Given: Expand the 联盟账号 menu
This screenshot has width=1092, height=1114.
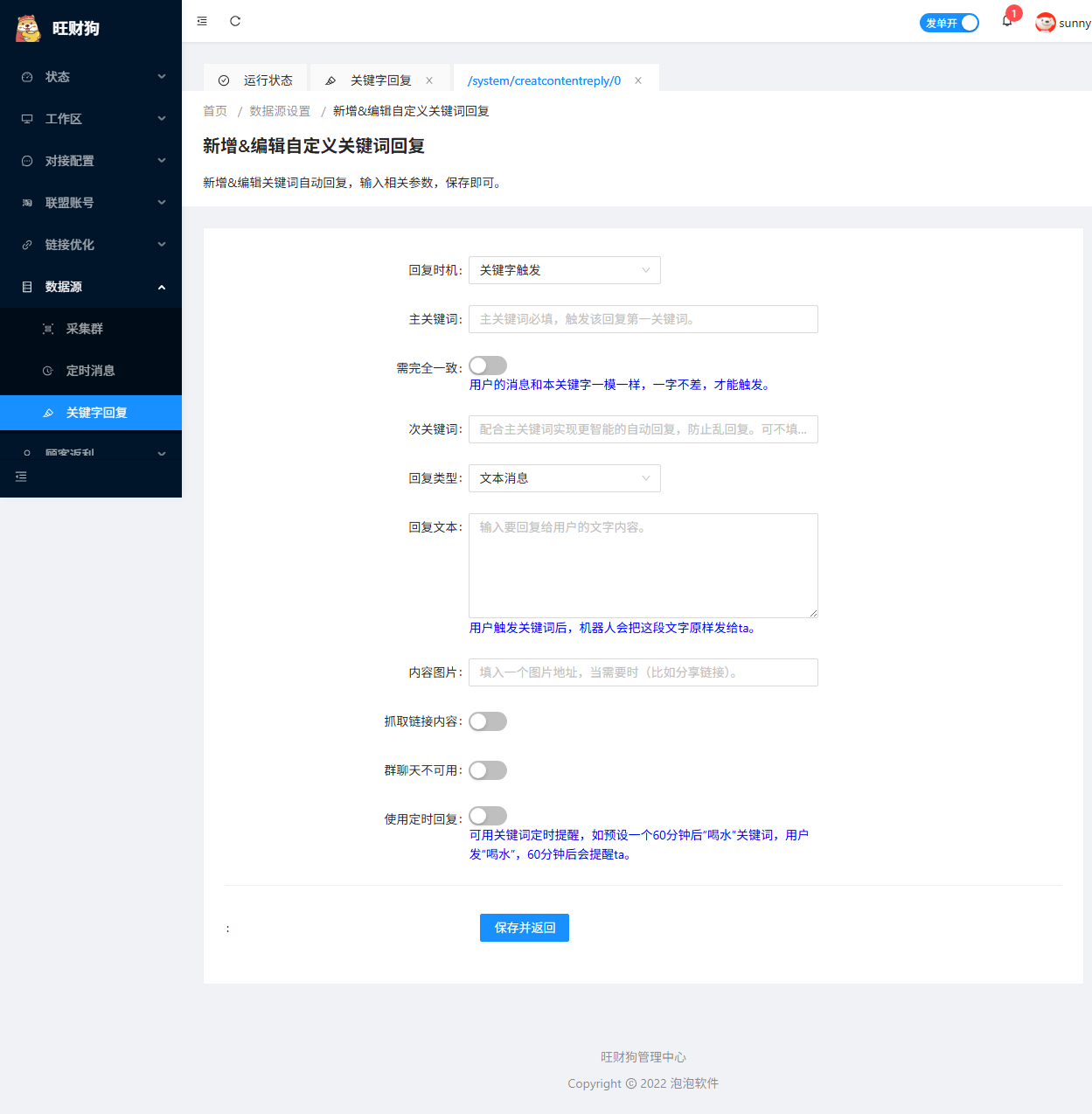Looking at the screenshot, I should pyautogui.click(x=91, y=203).
